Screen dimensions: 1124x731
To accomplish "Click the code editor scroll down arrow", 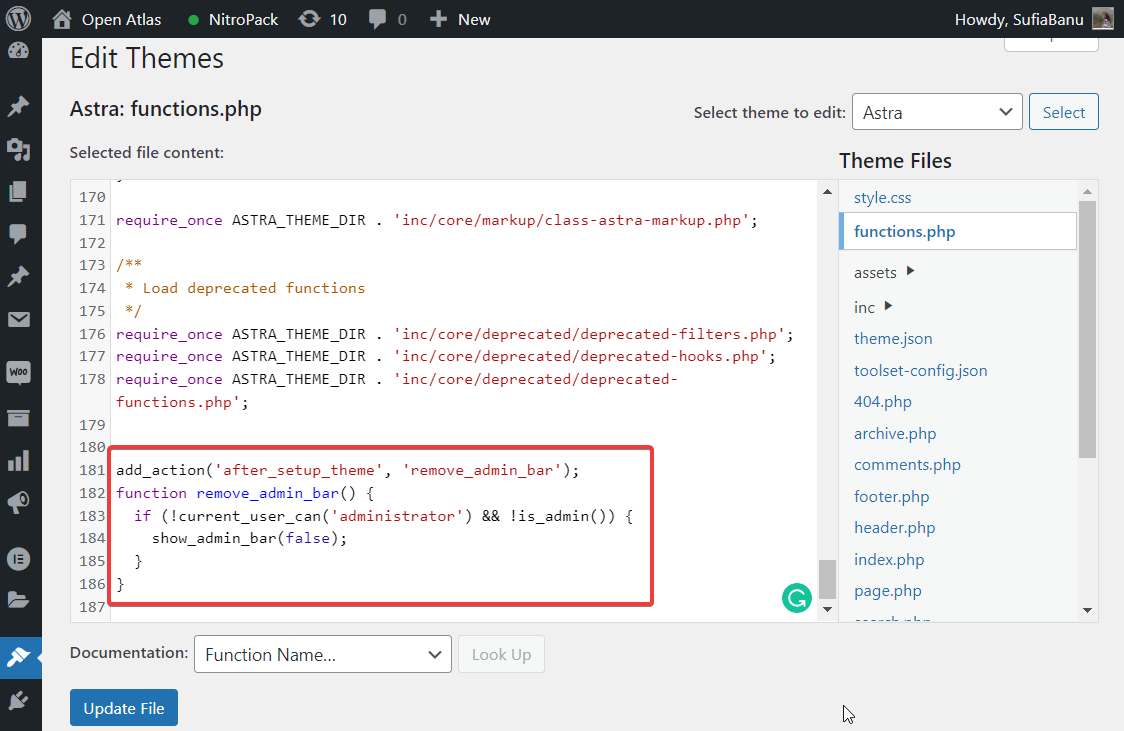I will (x=827, y=609).
